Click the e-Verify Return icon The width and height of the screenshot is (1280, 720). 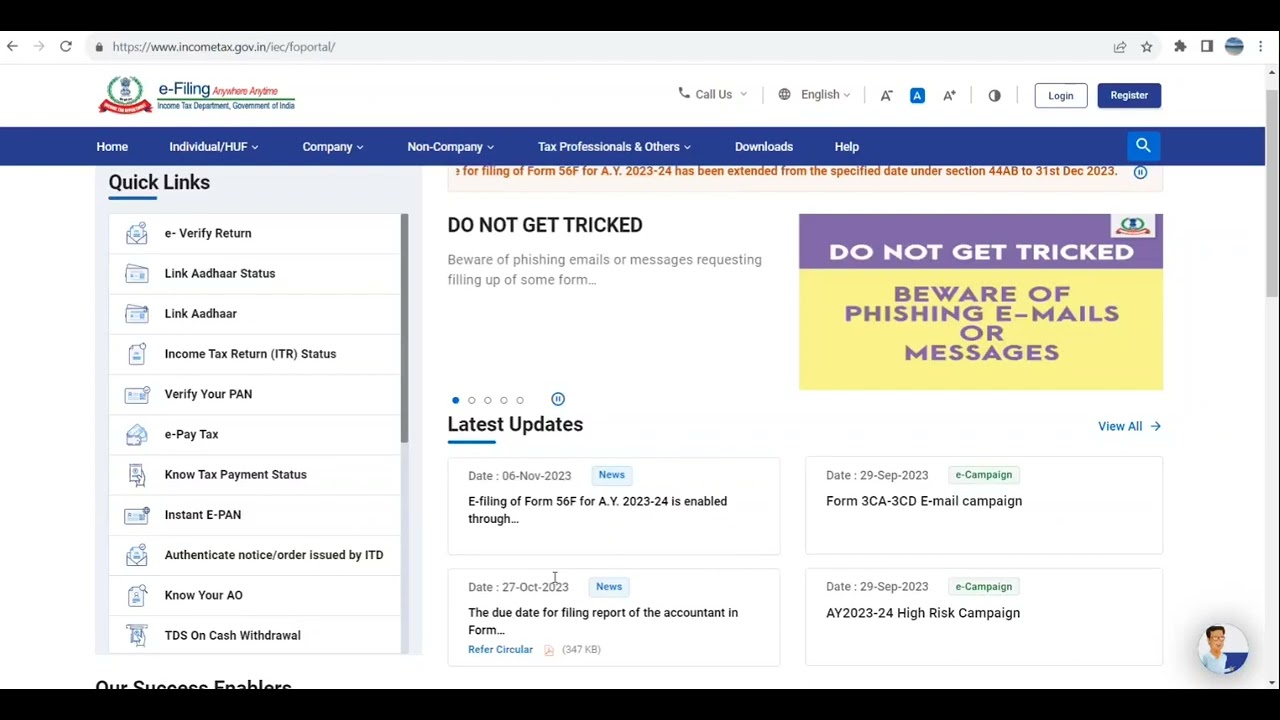pyautogui.click(x=137, y=233)
